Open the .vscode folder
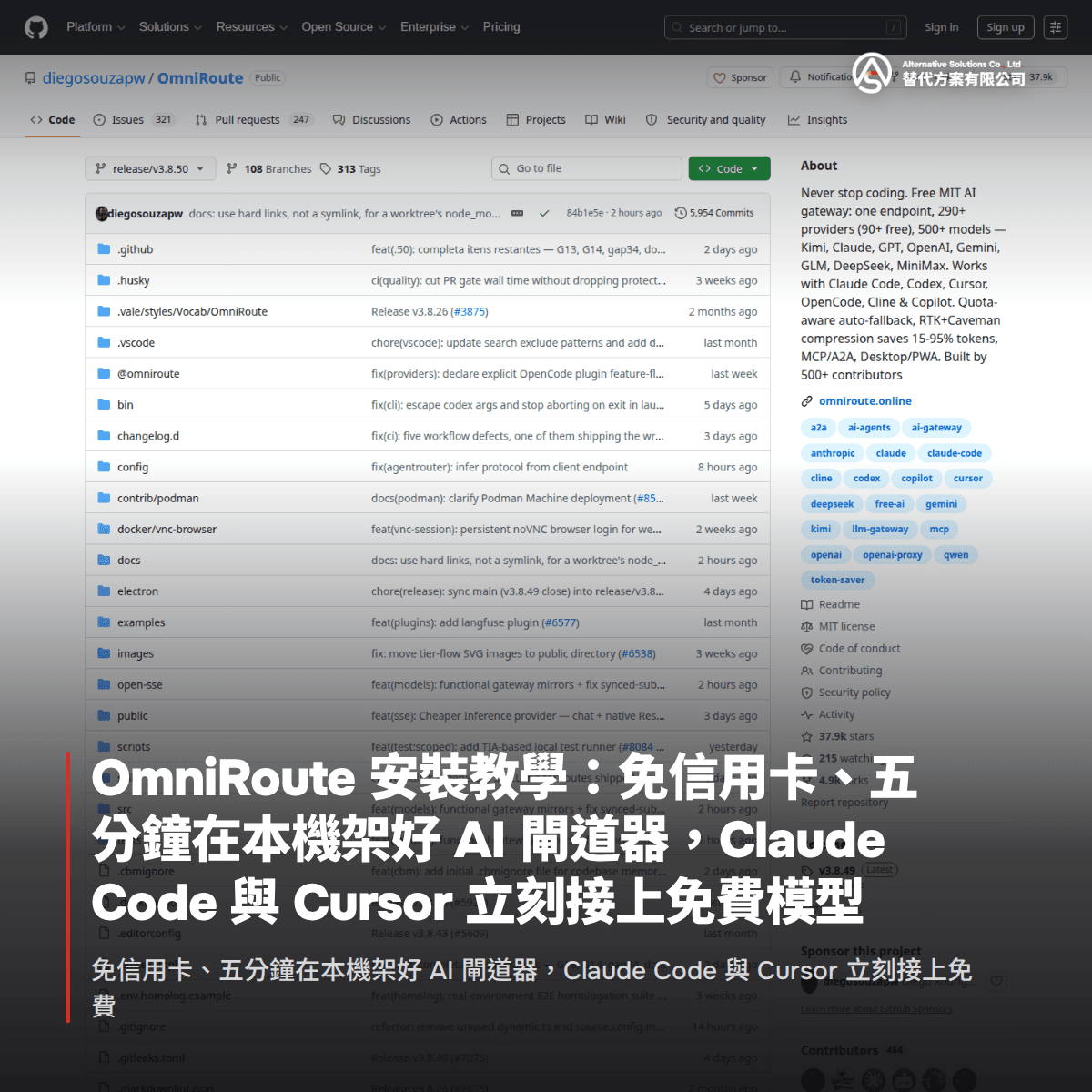Viewport: 1092px width, 1092px height. pos(136,343)
